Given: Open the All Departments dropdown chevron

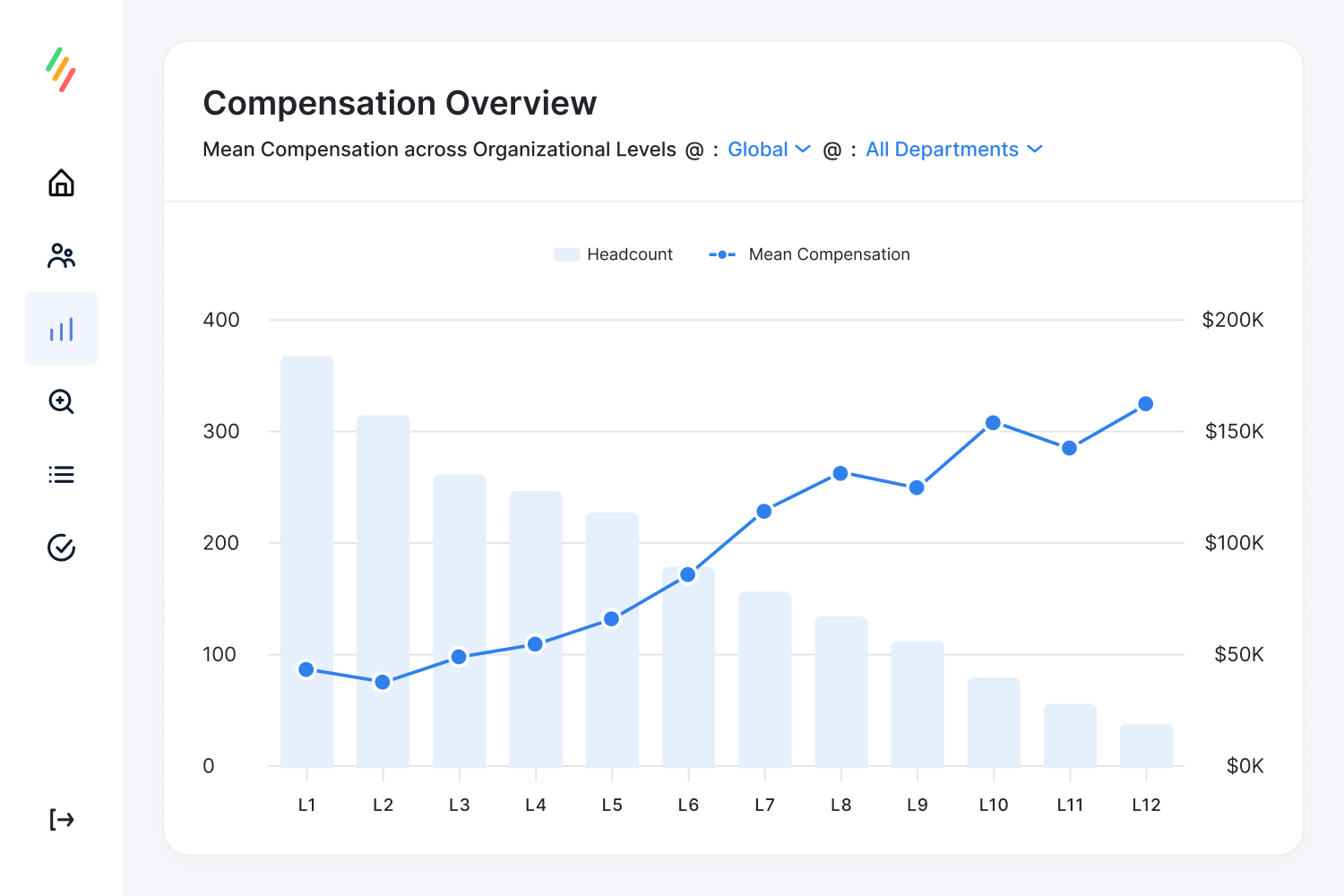Looking at the screenshot, I should pos(1036,150).
